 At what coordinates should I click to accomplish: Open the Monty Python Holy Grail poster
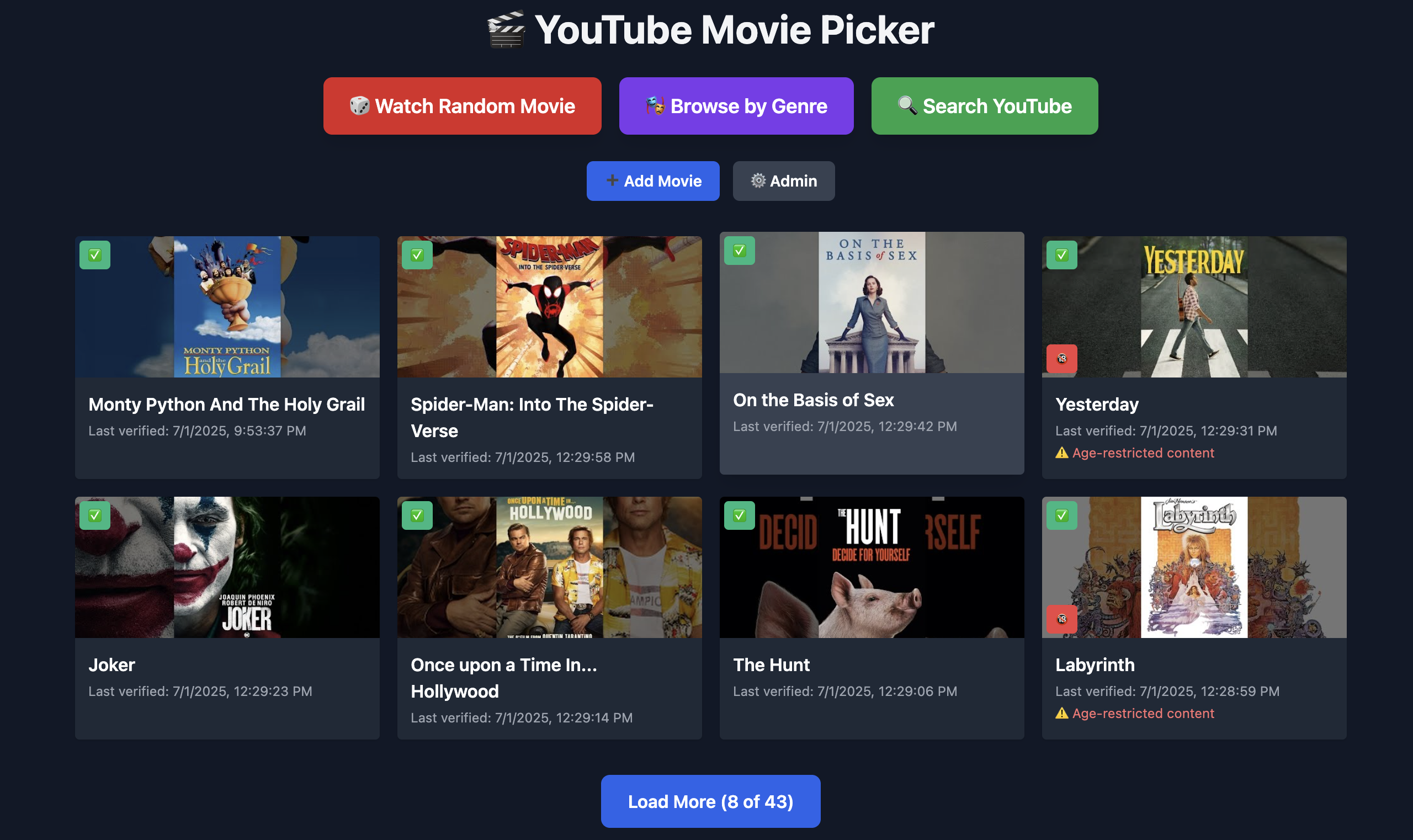point(227,307)
